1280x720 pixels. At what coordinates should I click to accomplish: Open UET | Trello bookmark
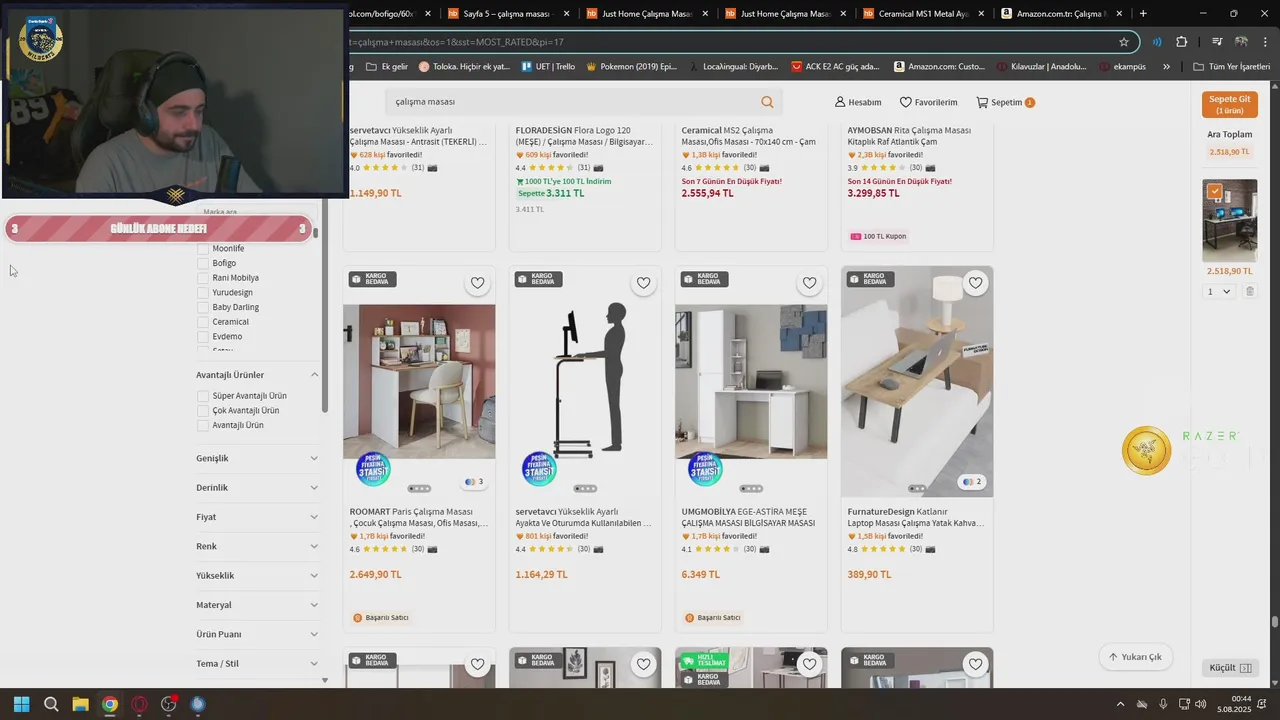click(547, 67)
